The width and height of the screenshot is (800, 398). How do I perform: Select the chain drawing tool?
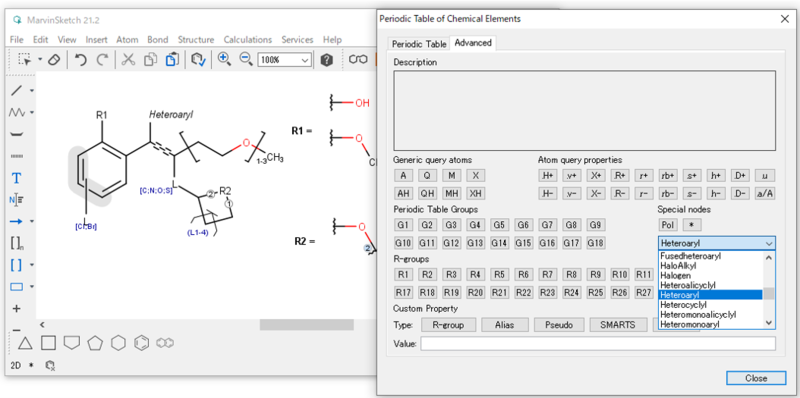[17, 112]
